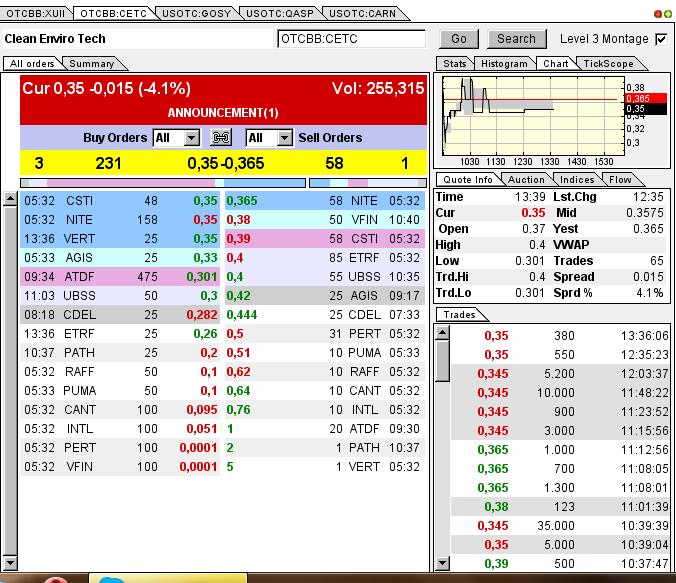Select UBSS sell order of 55
The height and width of the screenshot is (583, 676).
[x=325, y=276]
